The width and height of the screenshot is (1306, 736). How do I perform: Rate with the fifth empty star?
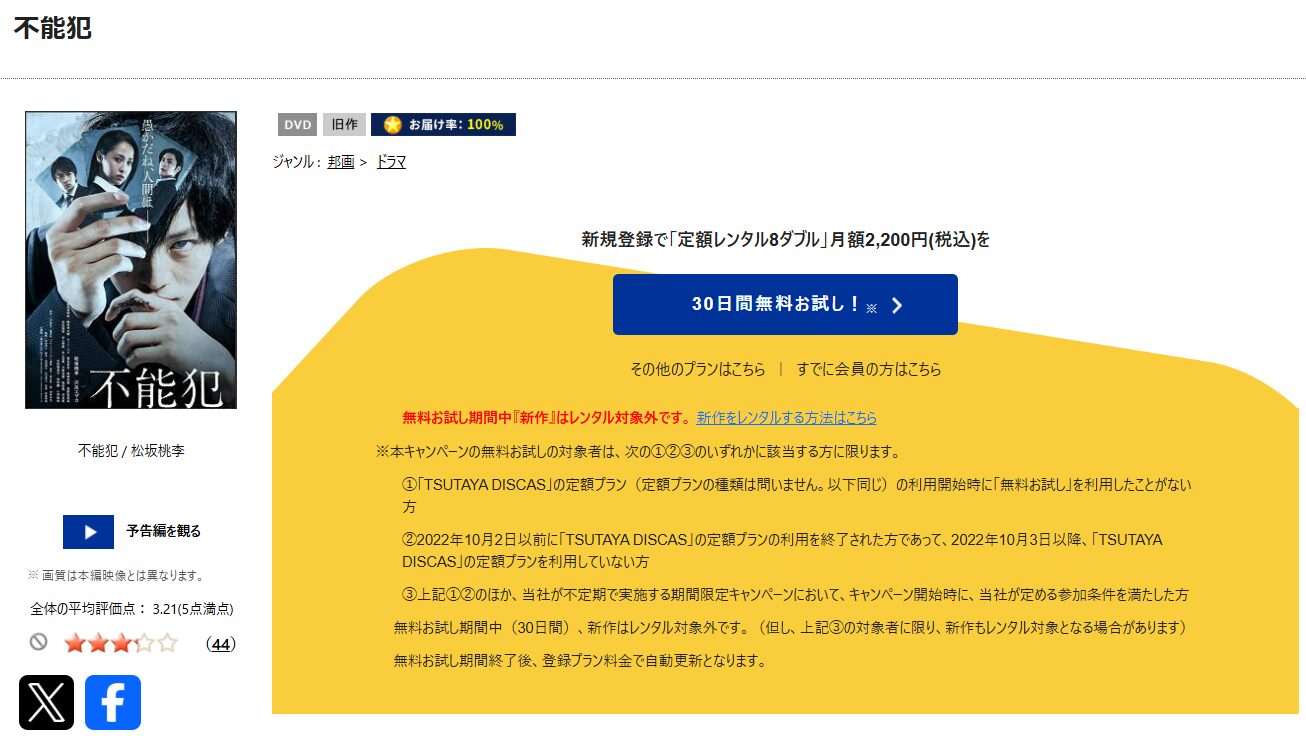coord(167,643)
